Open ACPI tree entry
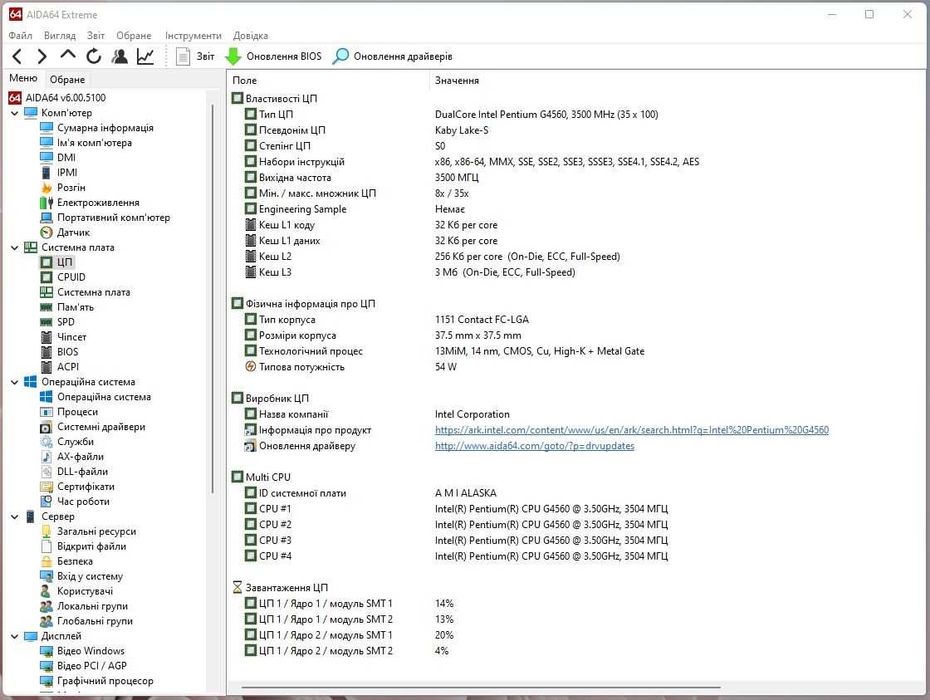This screenshot has width=930, height=700. pos(59,367)
